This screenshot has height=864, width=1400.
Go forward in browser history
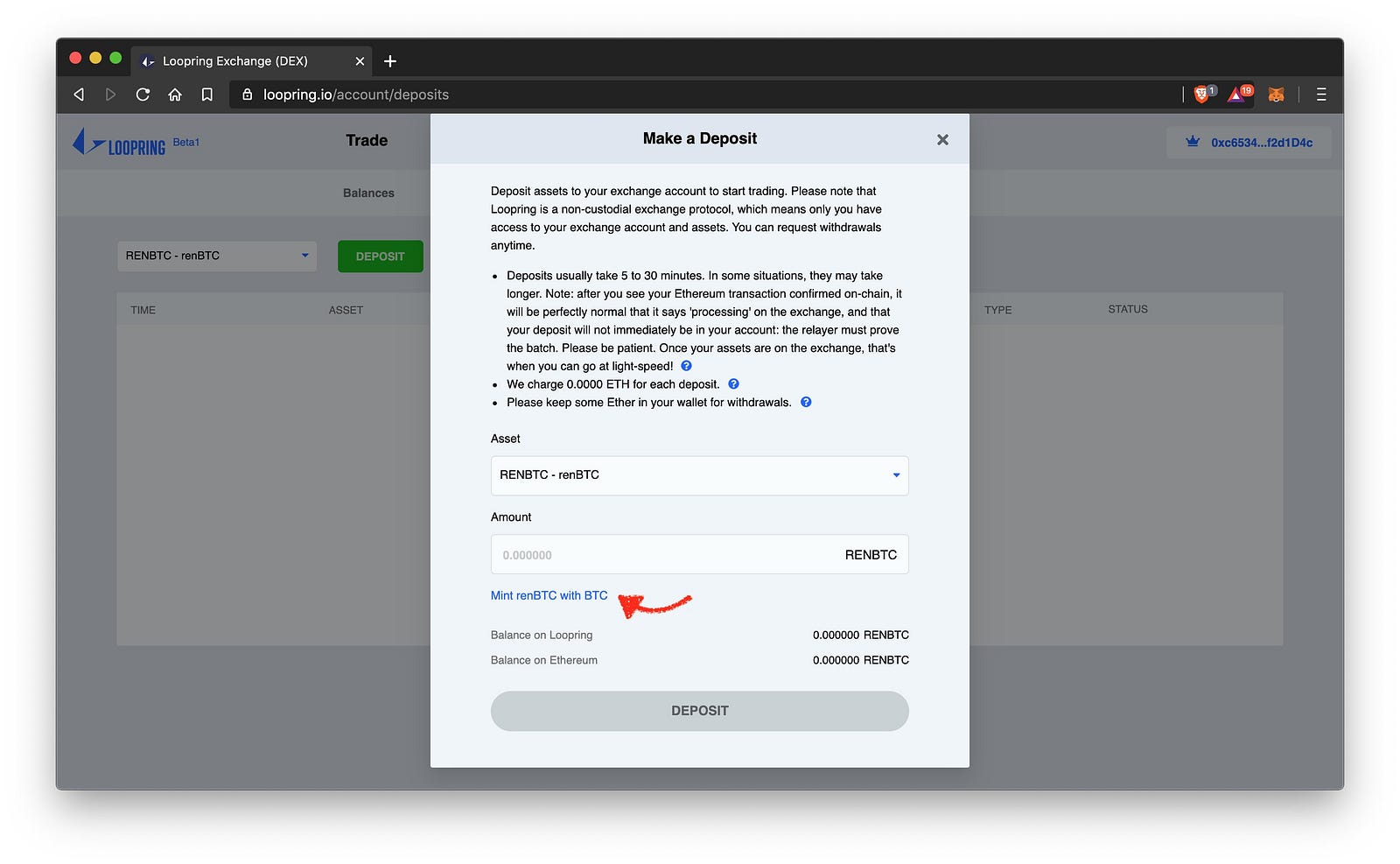coord(110,95)
